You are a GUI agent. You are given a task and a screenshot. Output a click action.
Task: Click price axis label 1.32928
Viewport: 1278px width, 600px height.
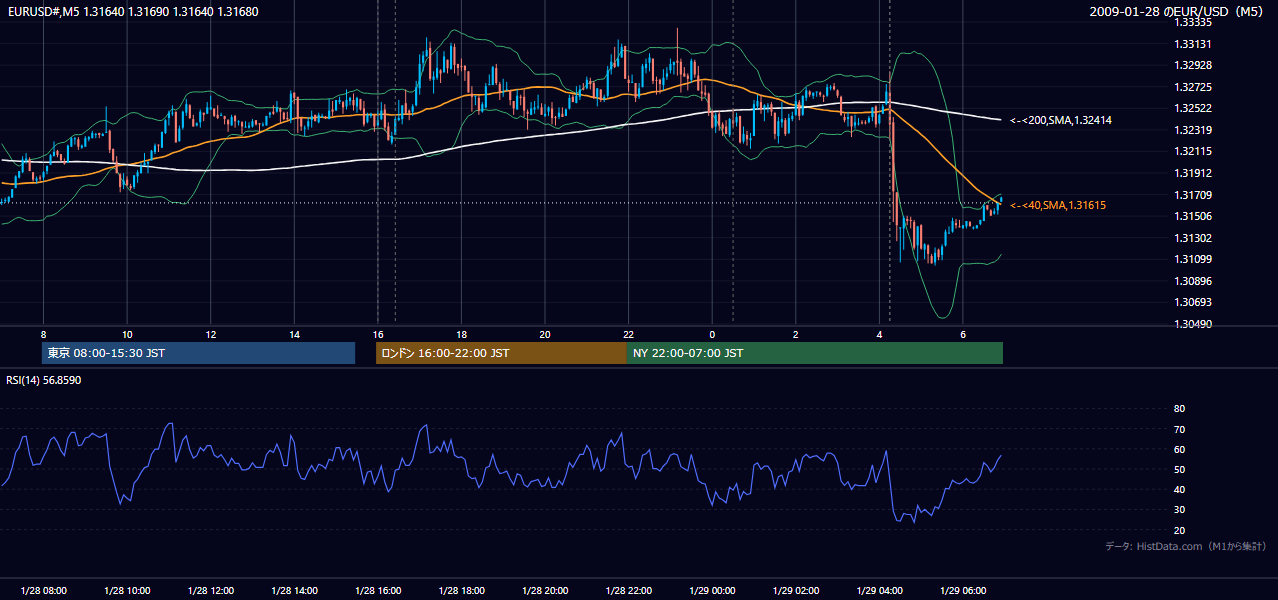click(x=1193, y=65)
